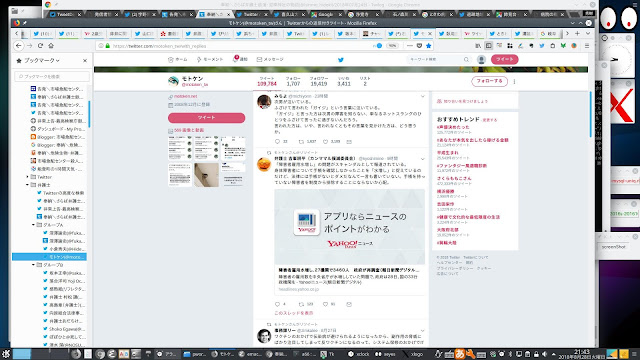
Task: Click the clock 21:43 in system tray
Action: pyautogui.click(x=582, y=352)
